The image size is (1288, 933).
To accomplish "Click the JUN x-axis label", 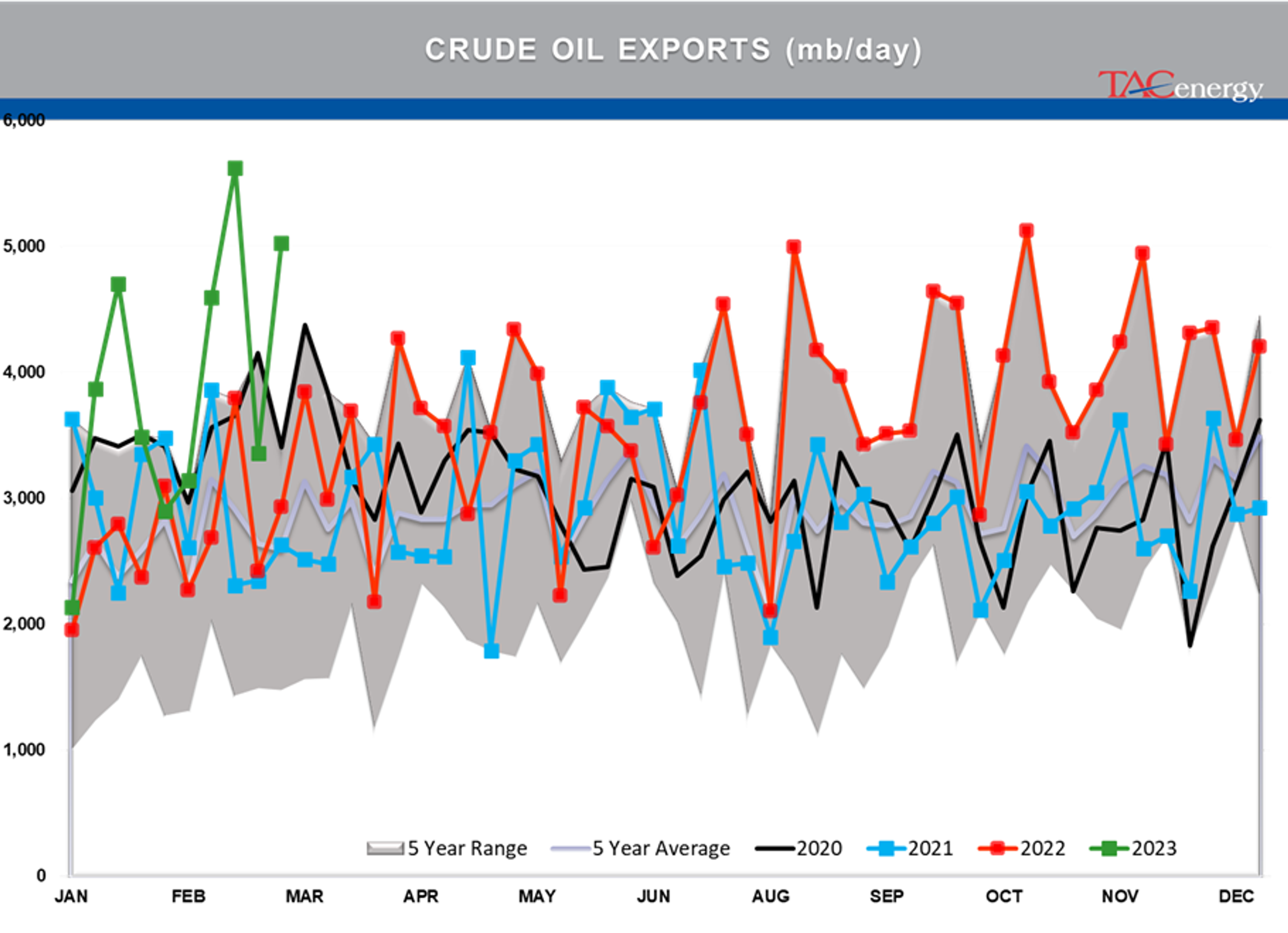I will coord(654,896).
